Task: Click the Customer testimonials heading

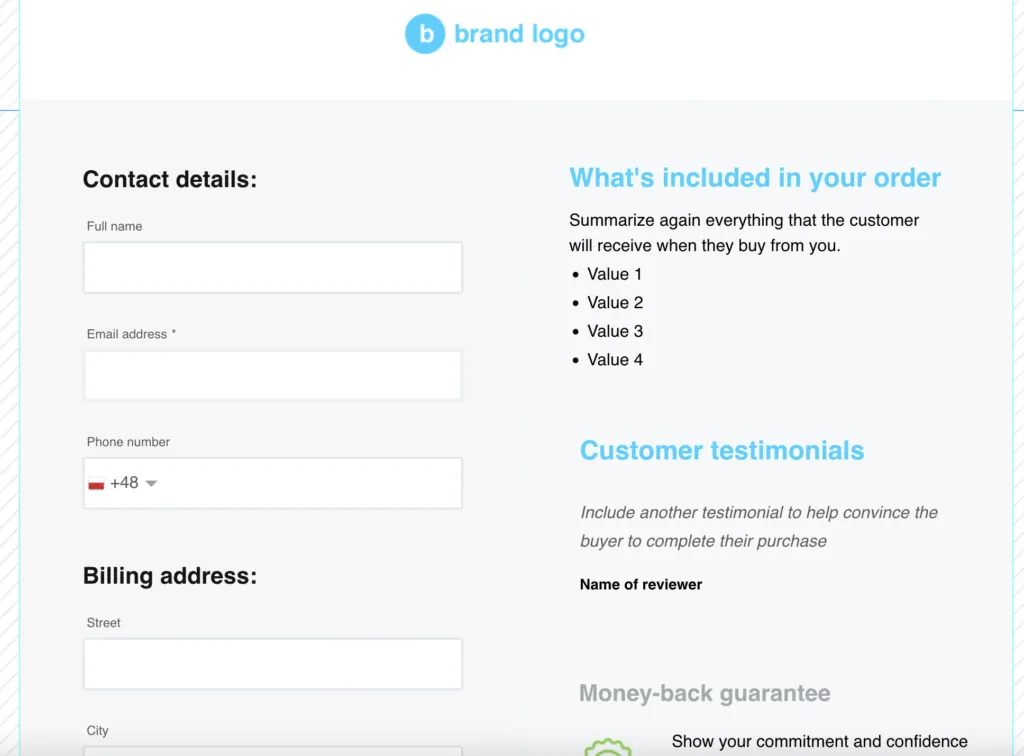Action: pos(722,450)
